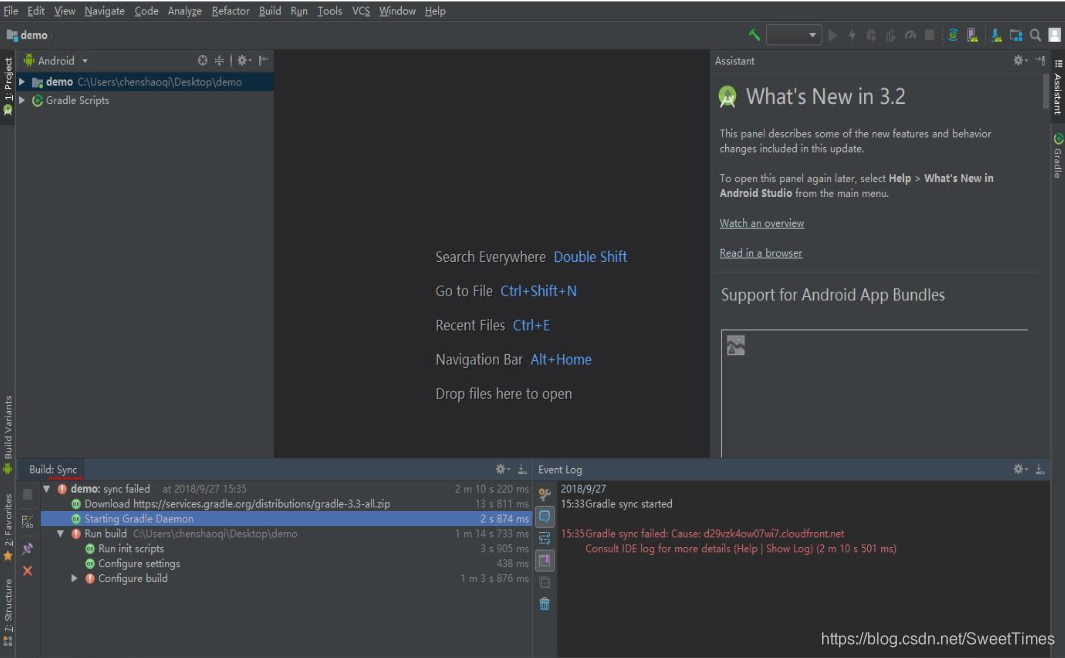Screen dimensions: 1065x658
Task: Click the Profile app gauge icon
Action: pos(910,35)
